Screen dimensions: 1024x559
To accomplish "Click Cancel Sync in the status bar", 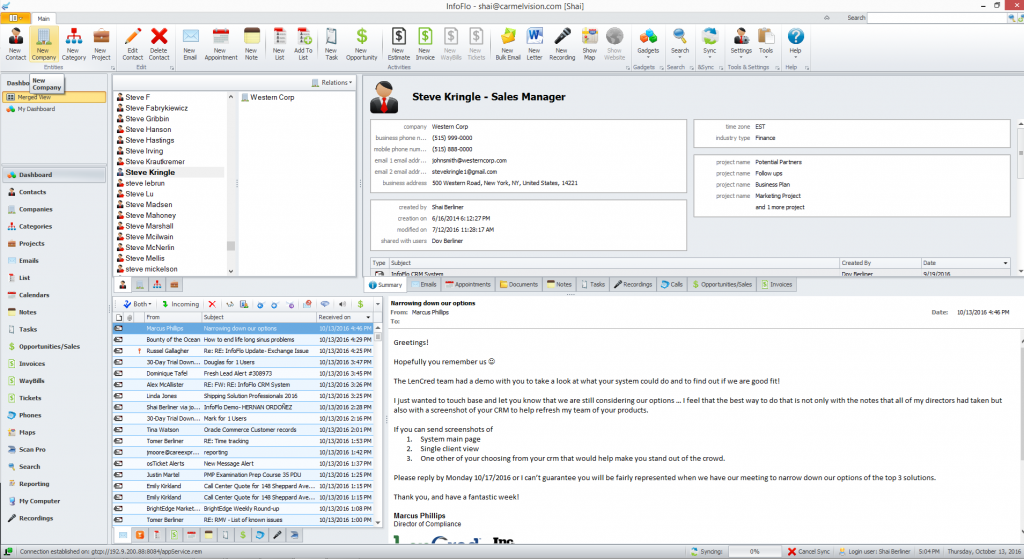I will 808,552.
